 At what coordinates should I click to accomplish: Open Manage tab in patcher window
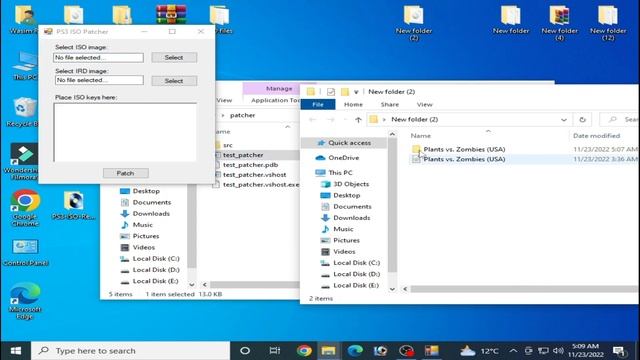(279, 89)
